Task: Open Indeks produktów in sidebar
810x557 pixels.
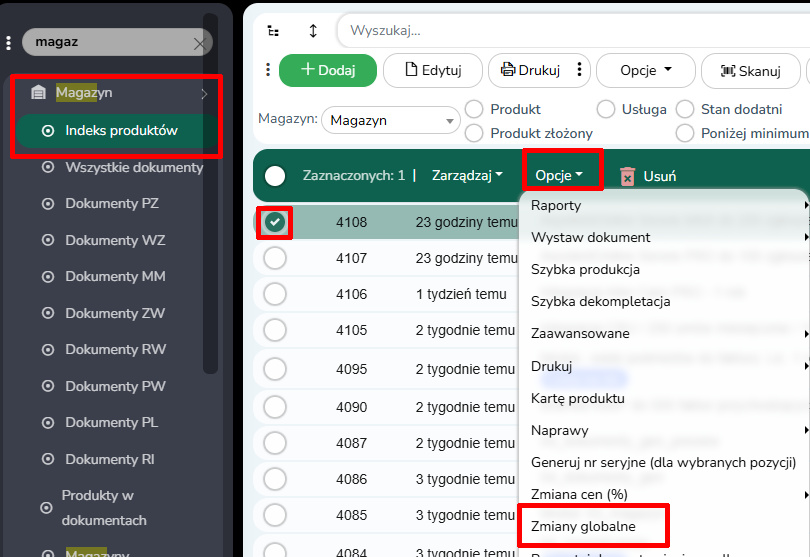Action: pos(117,131)
